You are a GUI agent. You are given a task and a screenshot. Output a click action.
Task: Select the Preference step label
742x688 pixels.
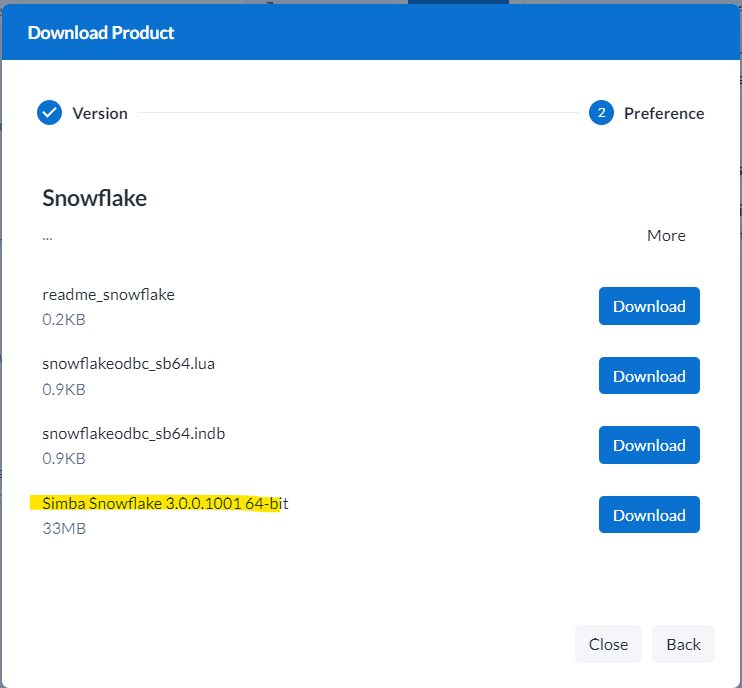click(x=664, y=113)
